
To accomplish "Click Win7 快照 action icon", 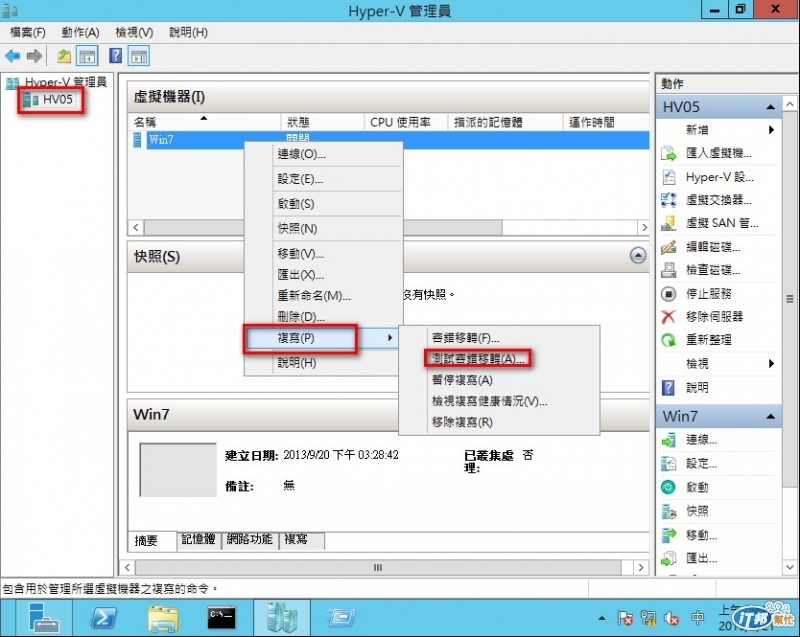I will pos(668,511).
